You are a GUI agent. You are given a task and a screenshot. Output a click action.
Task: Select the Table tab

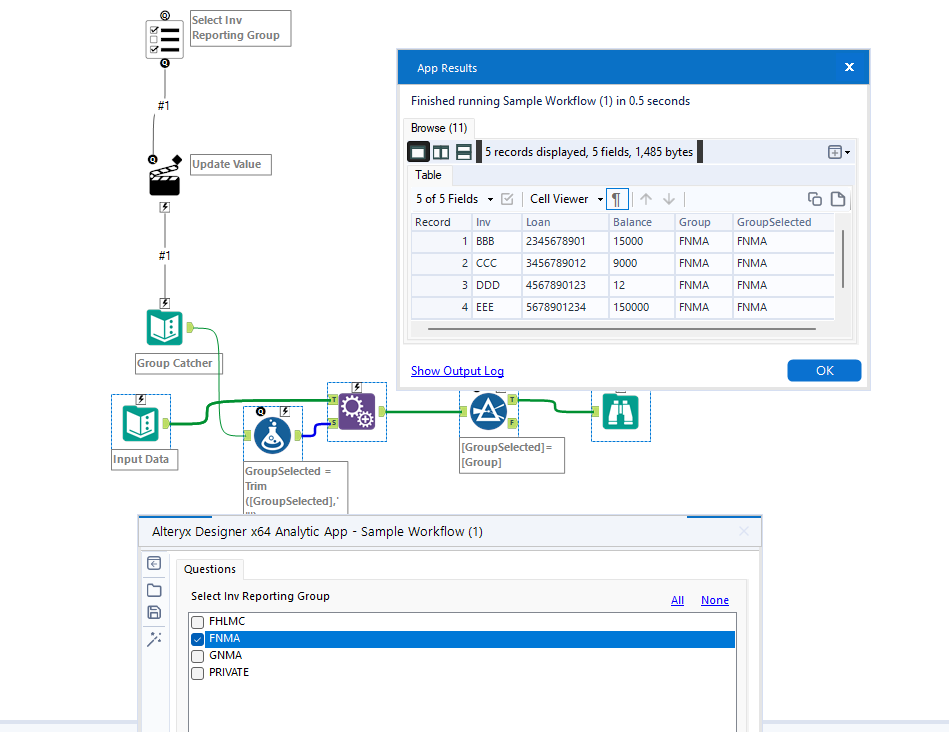tap(428, 175)
